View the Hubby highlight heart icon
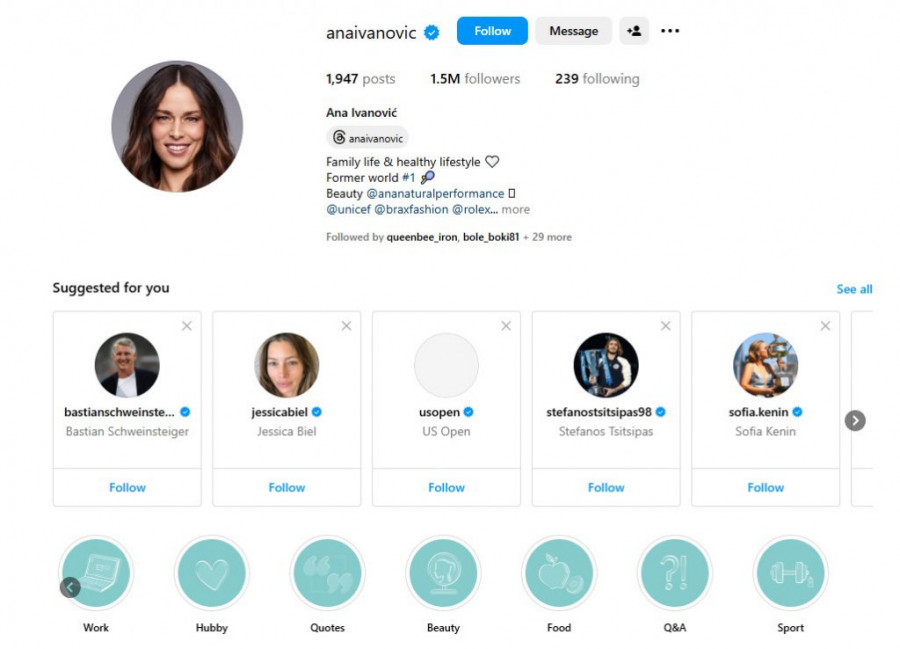Image resolution: width=900 pixels, height=649 pixels. pyautogui.click(x=212, y=573)
